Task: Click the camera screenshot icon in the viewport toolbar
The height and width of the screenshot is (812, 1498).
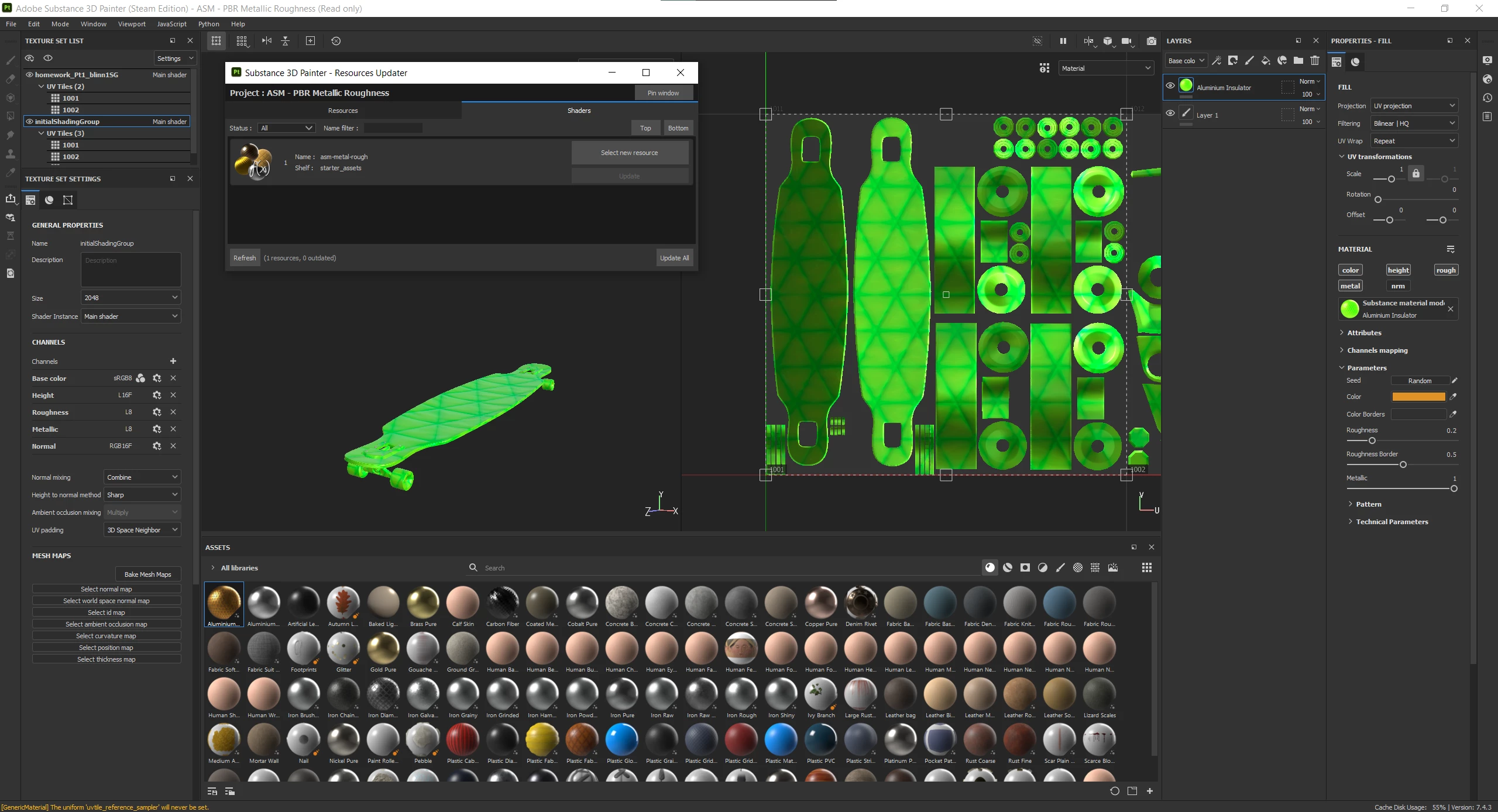Action: click(x=1151, y=41)
